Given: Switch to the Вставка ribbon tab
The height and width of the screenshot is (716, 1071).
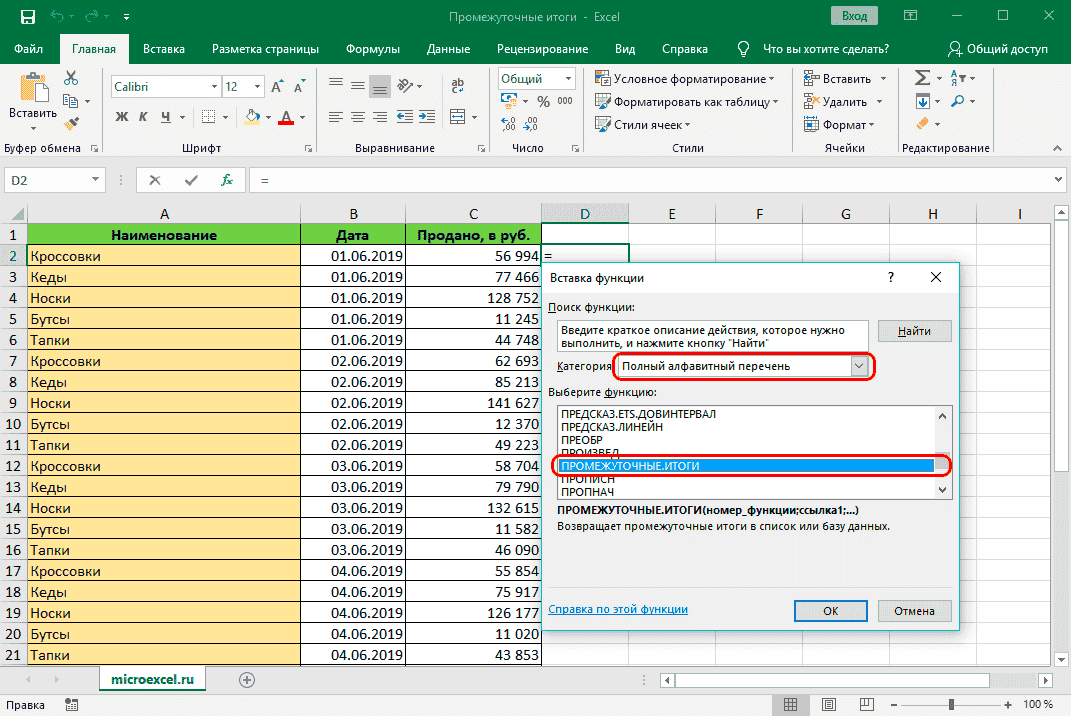Looking at the screenshot, I should click(x=163, y=49).
